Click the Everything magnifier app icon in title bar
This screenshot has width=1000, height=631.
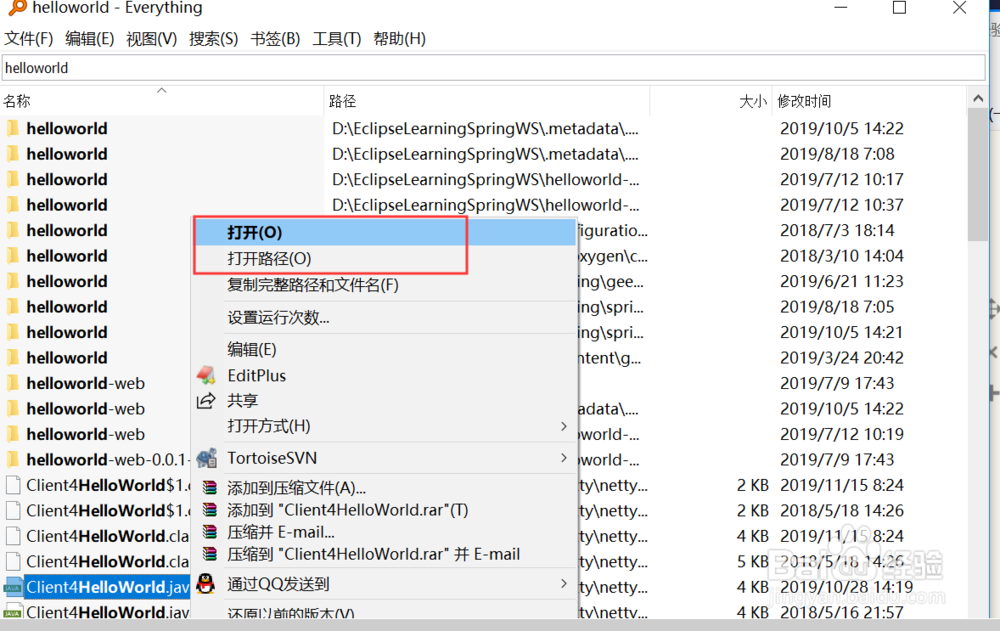(x=17, y=8)
